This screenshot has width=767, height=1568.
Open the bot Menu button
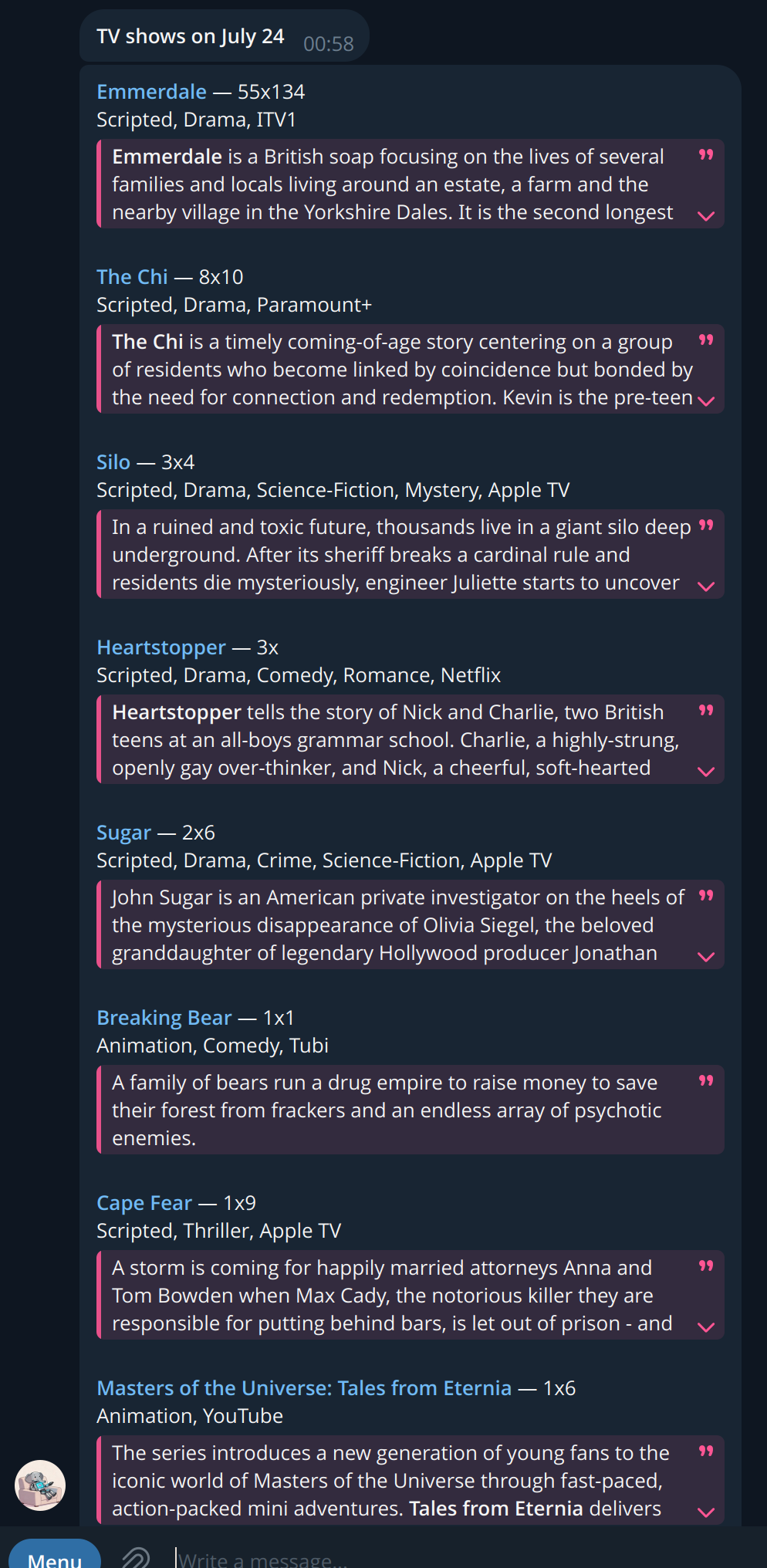click(55, 1554)
